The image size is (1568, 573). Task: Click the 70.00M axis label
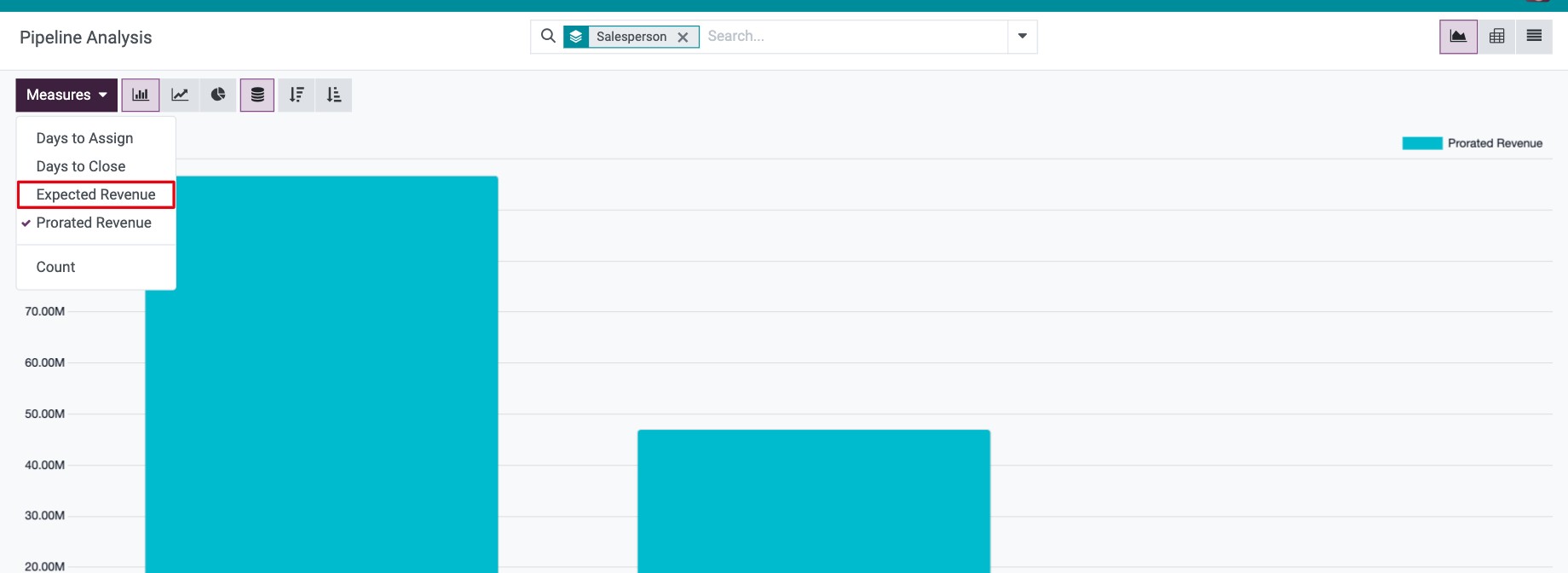click(44, 311)
